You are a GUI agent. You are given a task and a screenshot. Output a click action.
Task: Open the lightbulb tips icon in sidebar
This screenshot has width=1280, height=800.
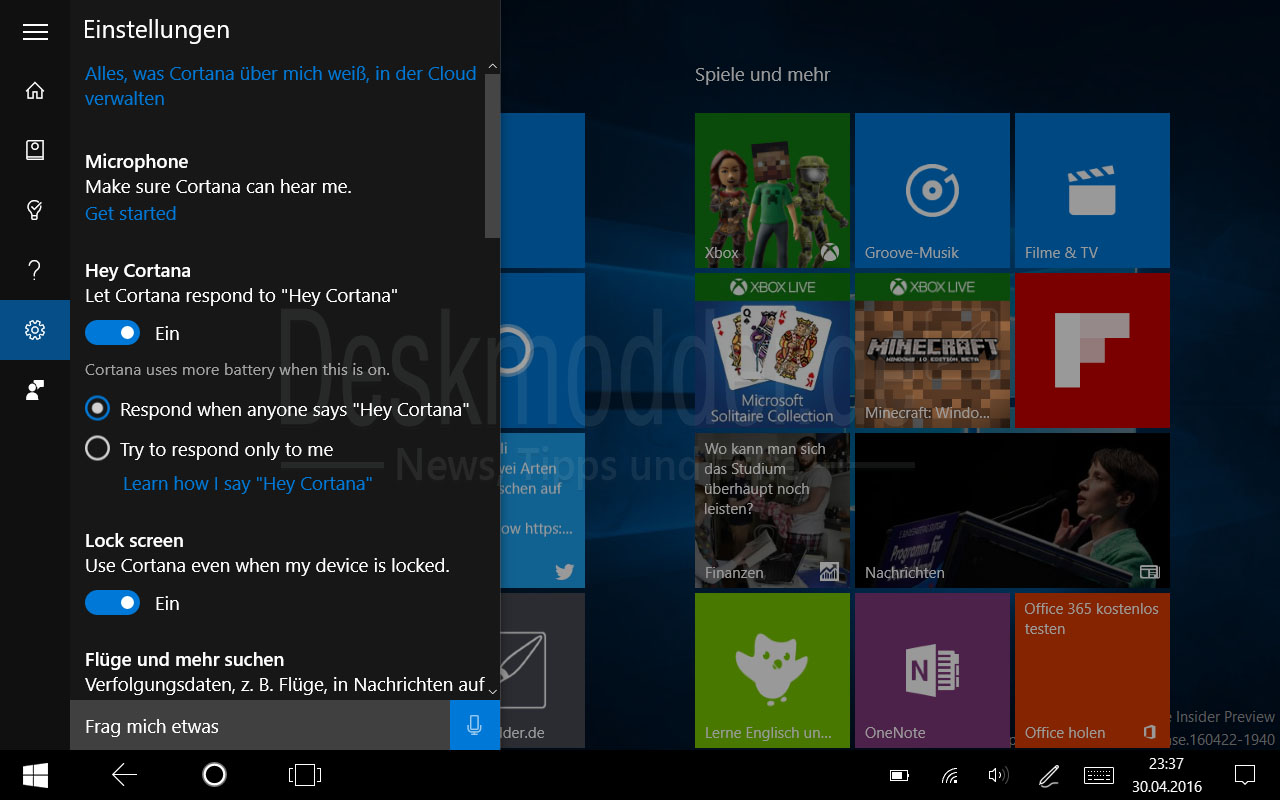pyautogui.click(x=35, y=209)
